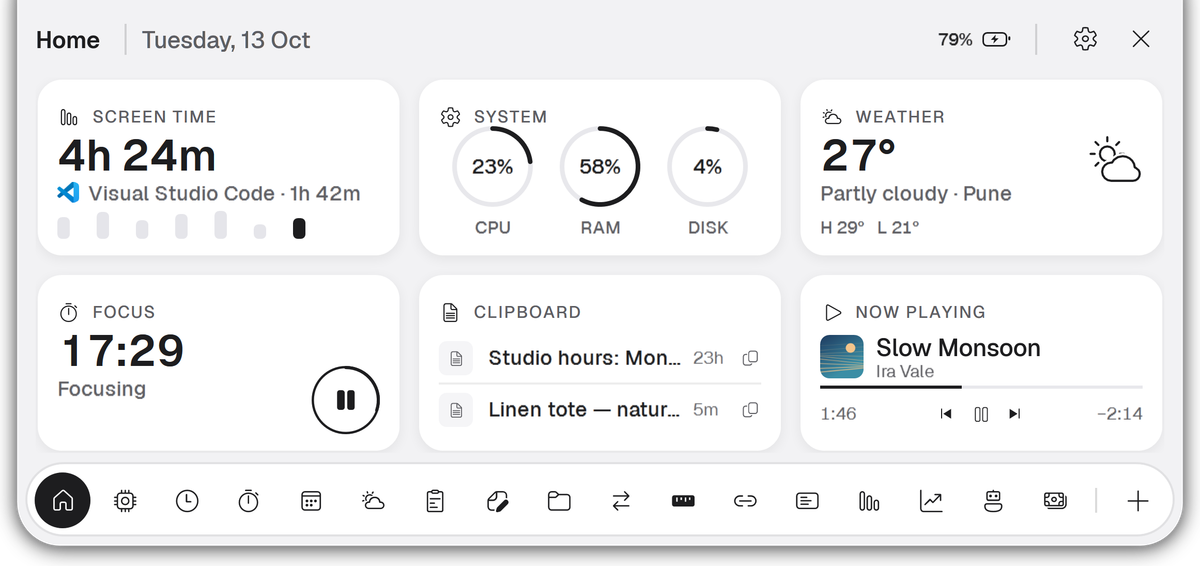Open the trending chart icon in dock
The height and width of the screenshot is (566, 1200).
coord(931,501)
